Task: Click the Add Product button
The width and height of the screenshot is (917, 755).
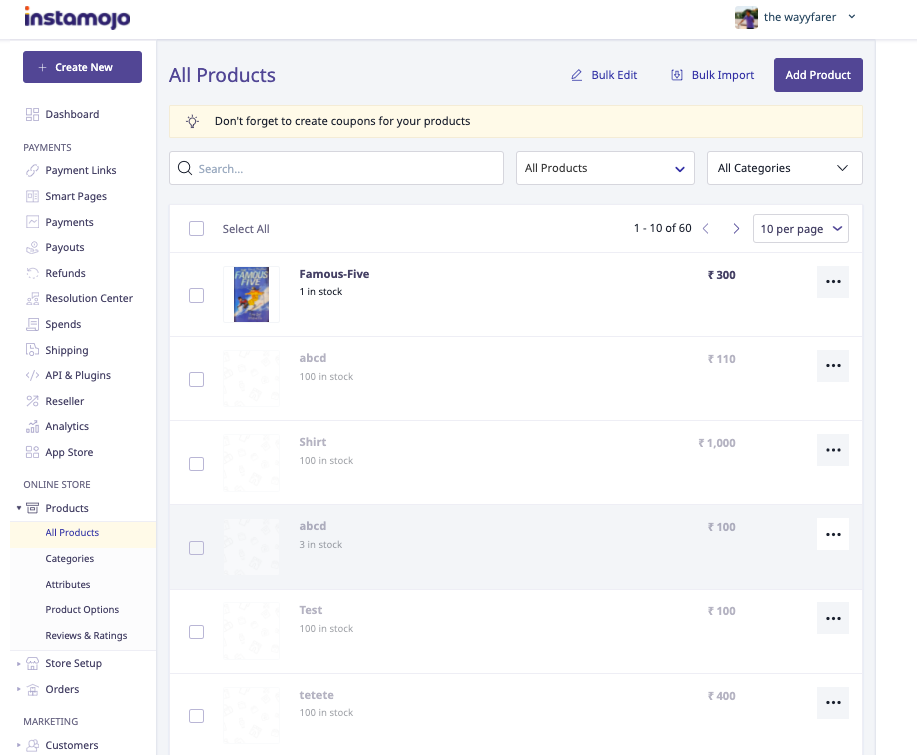Action: (818, 75)
